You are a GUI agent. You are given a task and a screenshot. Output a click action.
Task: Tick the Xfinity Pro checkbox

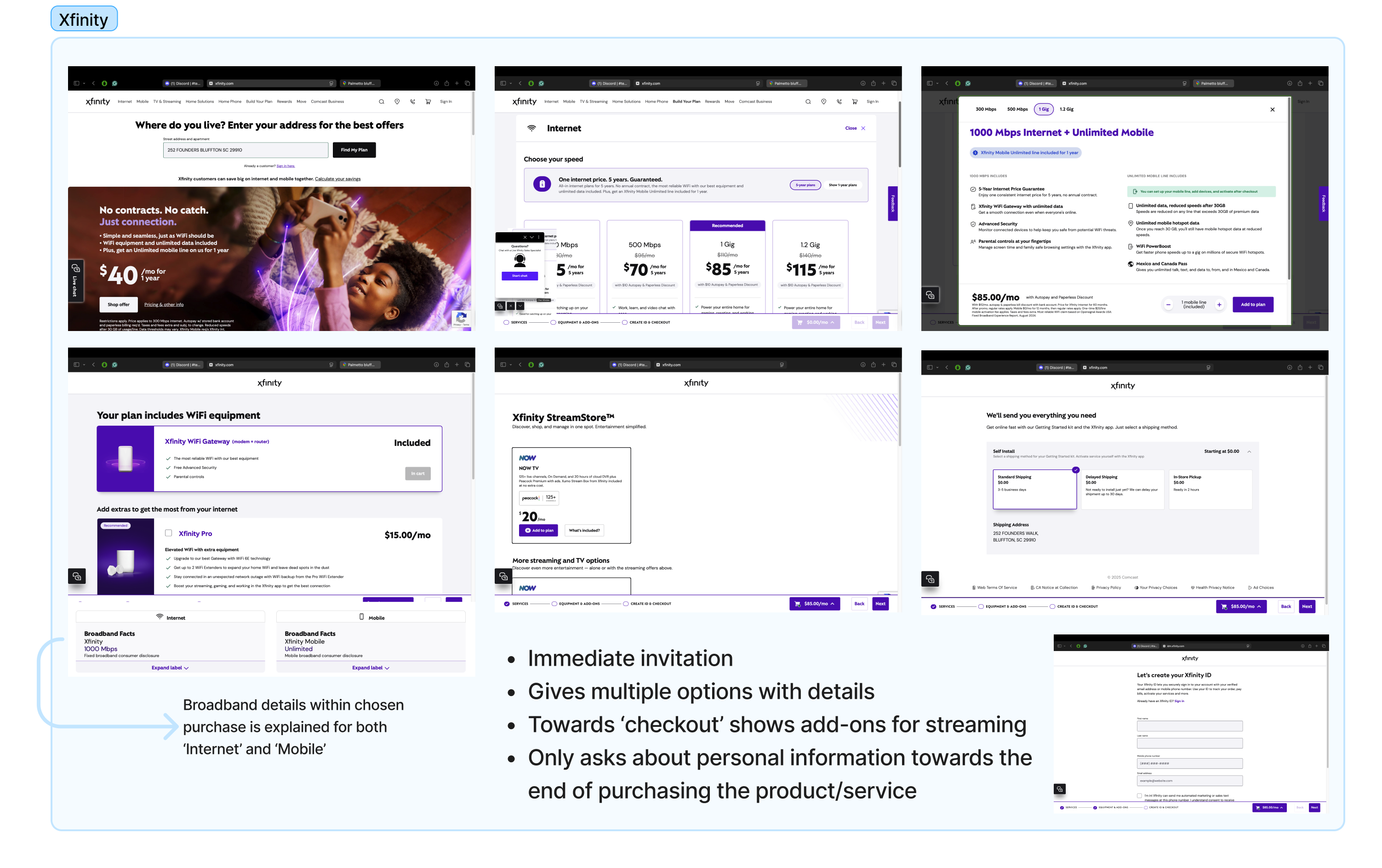coord(168,533)
